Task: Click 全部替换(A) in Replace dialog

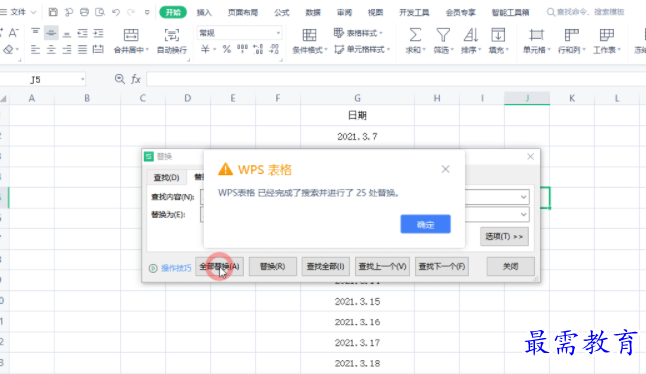Action: (x=219, y=266)
